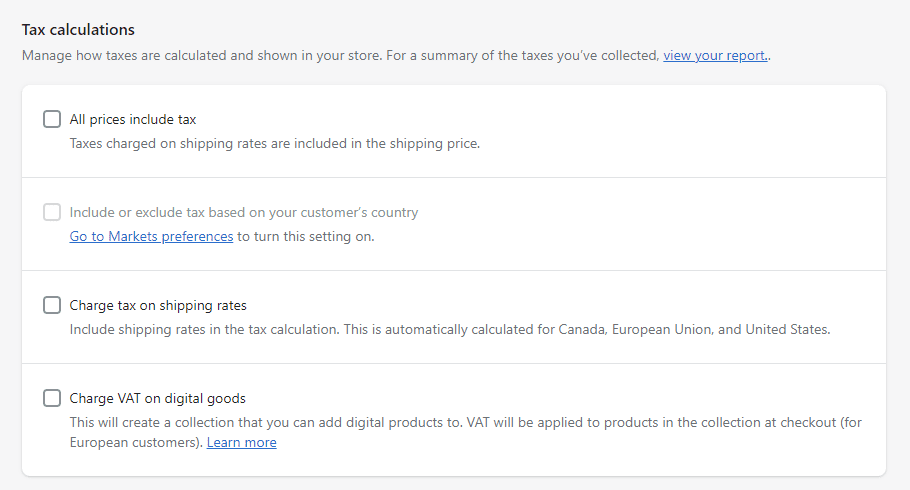910x490 pixels.
Task: Click the Charge VAT on digital goods label
Action: click(157, 398)
